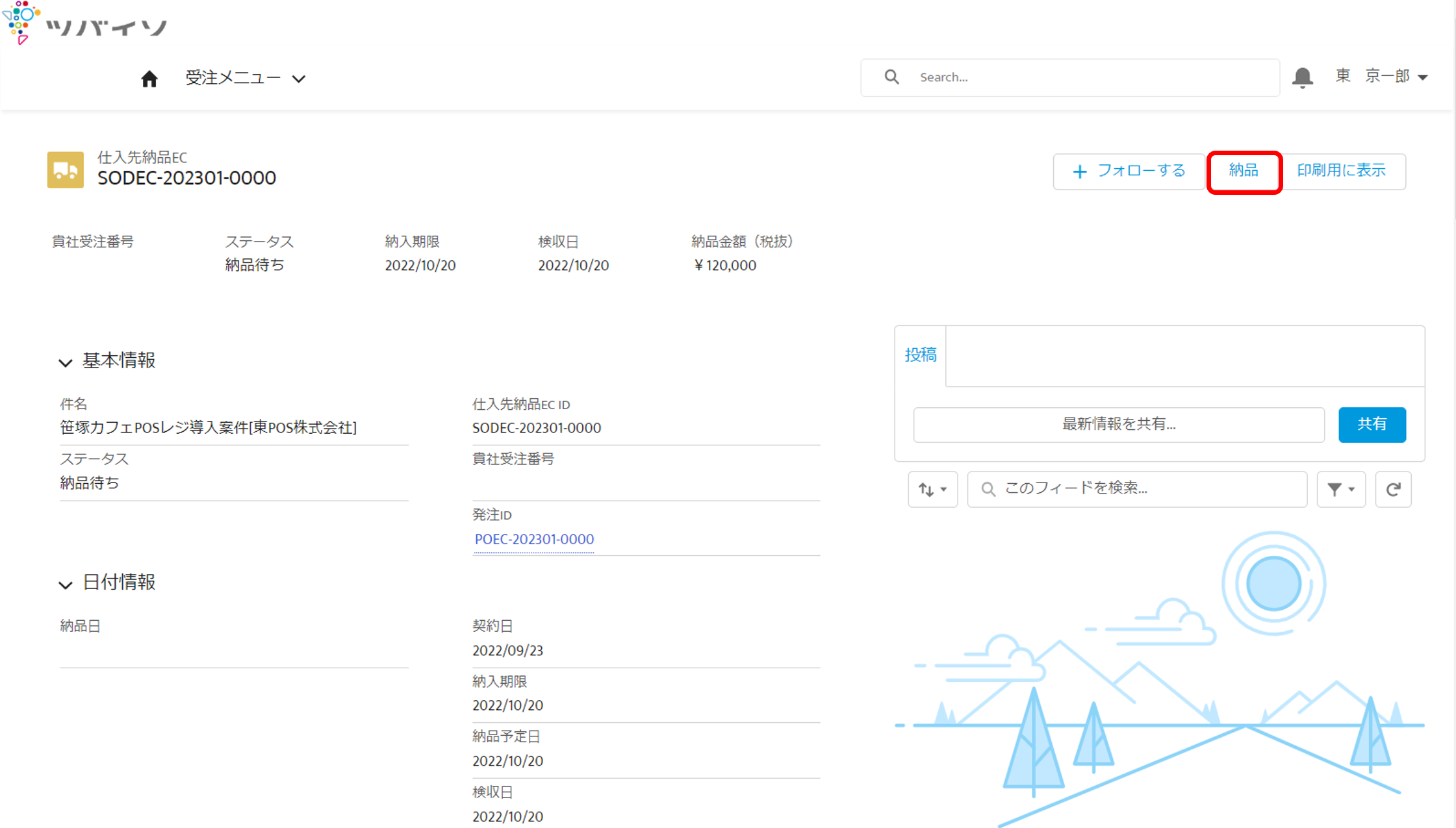This screenshot has height=828, width=1456.
Task: Select the 投稿 tab
Action: [x=921, y=355]
